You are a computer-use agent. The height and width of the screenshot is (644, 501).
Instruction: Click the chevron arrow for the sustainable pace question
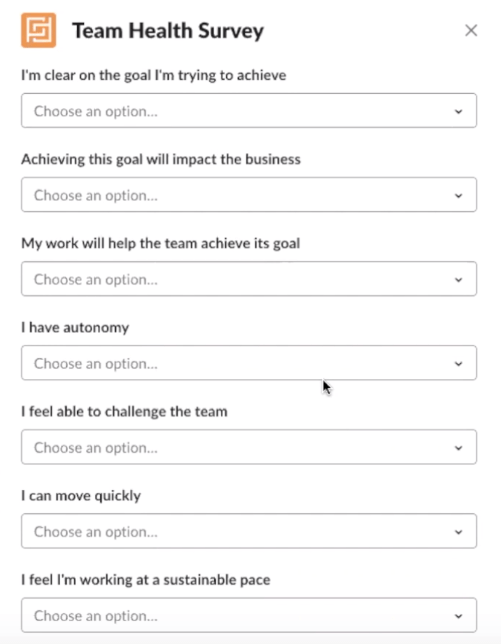coord(458,616)
